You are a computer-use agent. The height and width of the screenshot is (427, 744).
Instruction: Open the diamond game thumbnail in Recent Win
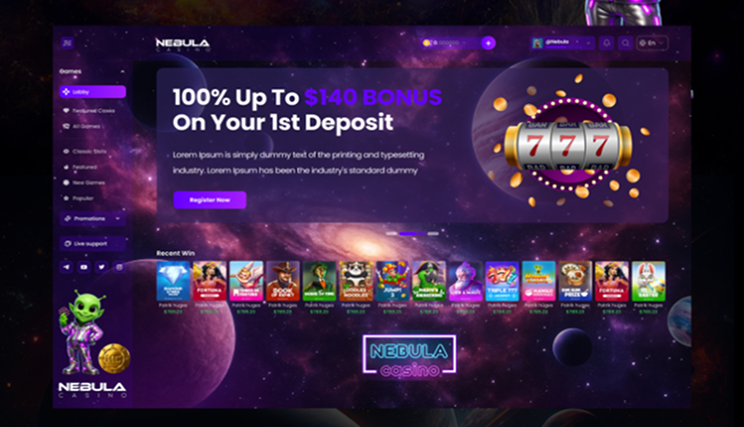pyautogui.click(x=173, y=281)
